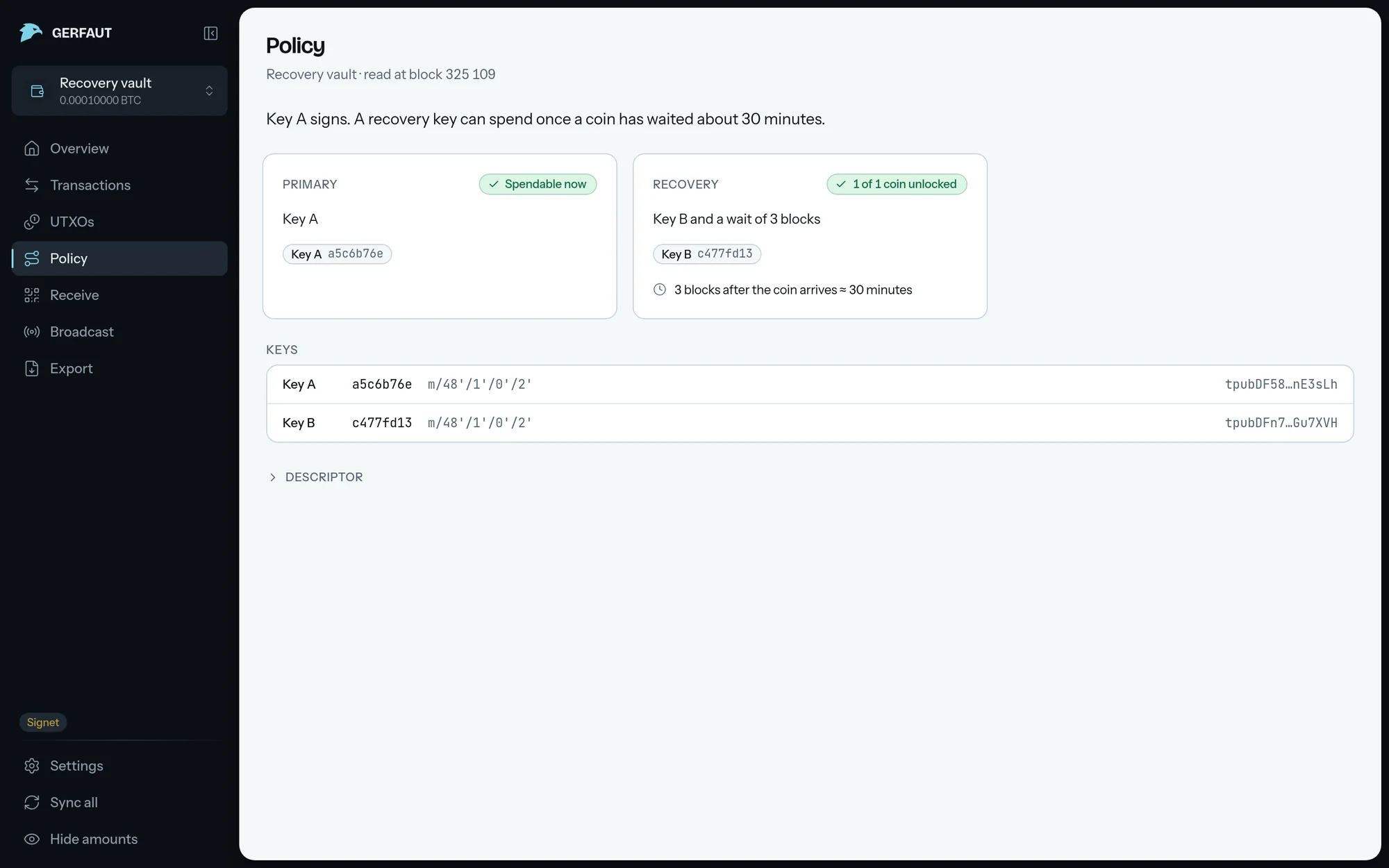This screenshot has width=1389, height=868.
Task: Click the Key B c477fd13 chip
Action: click(707, 254)
